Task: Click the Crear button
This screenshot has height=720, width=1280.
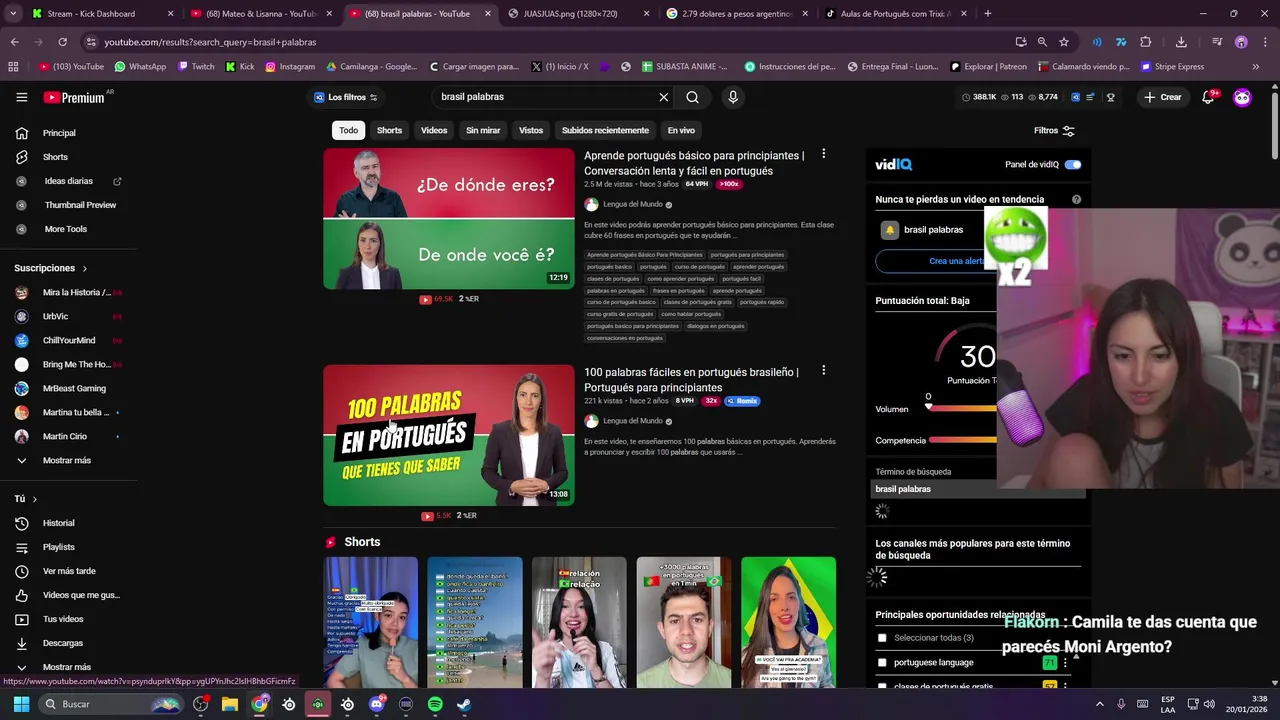Action: point(1163,97)
